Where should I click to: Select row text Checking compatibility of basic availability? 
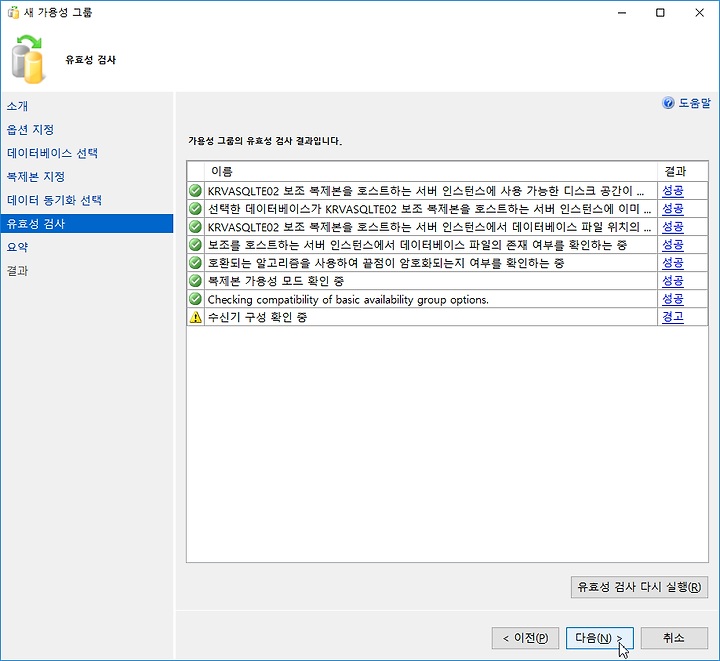pos(348,299)
